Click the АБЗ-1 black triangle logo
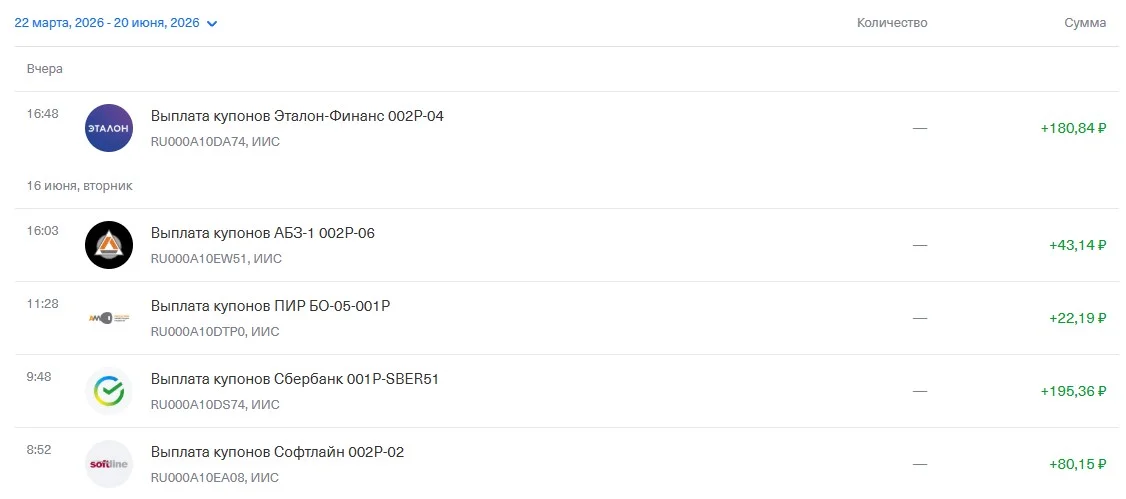This screenshot has height=499, width=1126. pyautogui.click(x=109, y=245)
